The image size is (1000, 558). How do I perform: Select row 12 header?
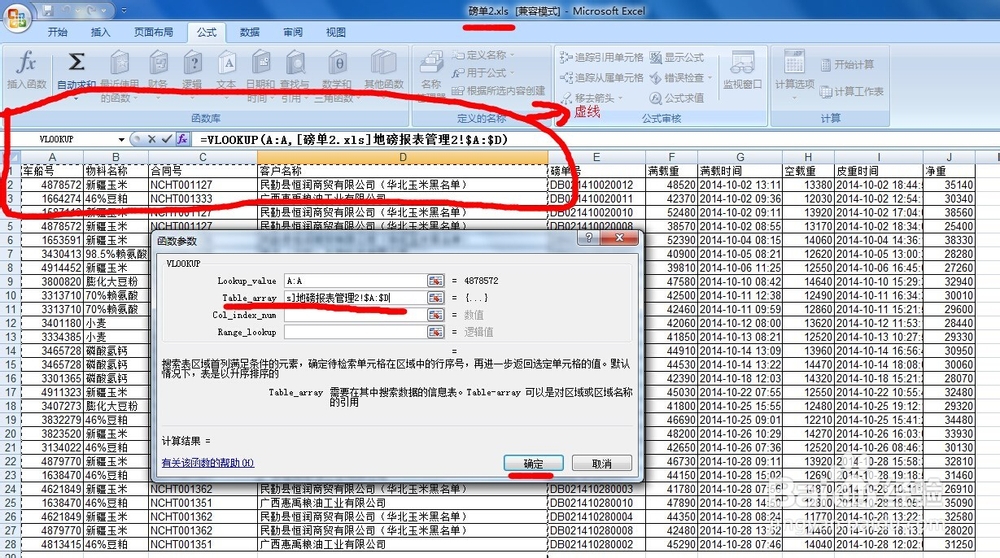(x=10, y=323)
